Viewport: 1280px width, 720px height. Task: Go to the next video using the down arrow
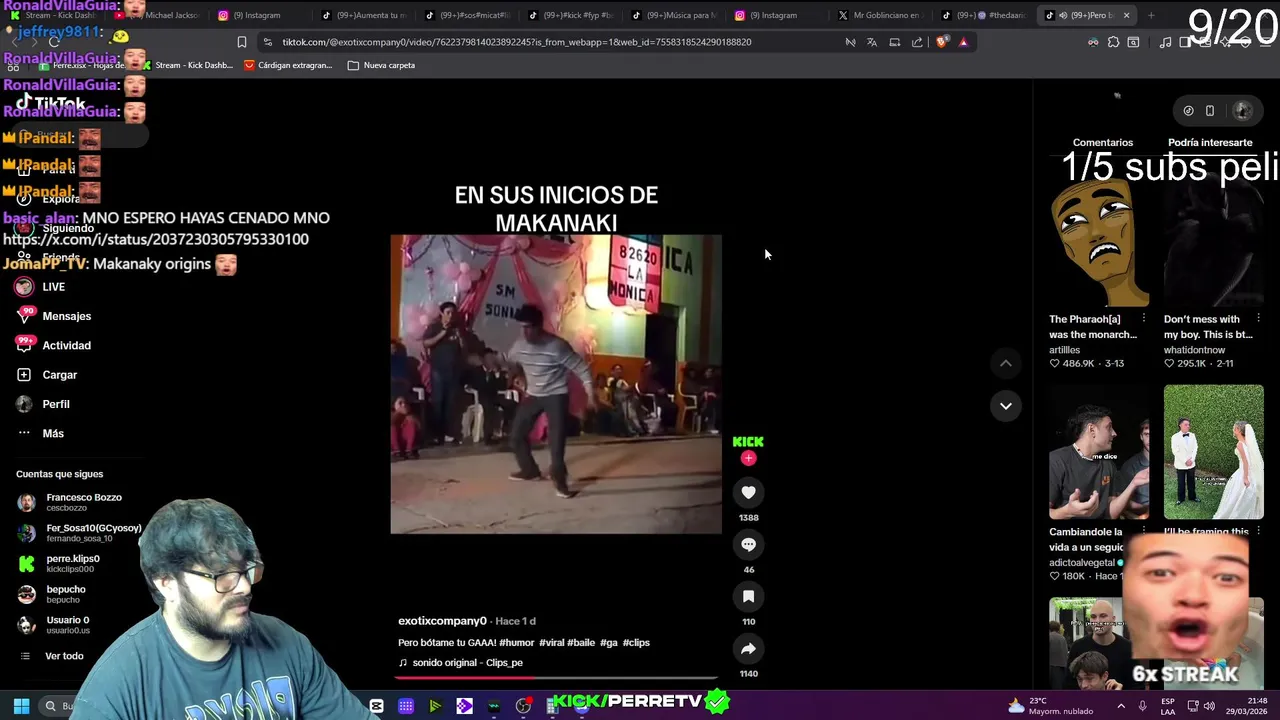coord(1006,405)
